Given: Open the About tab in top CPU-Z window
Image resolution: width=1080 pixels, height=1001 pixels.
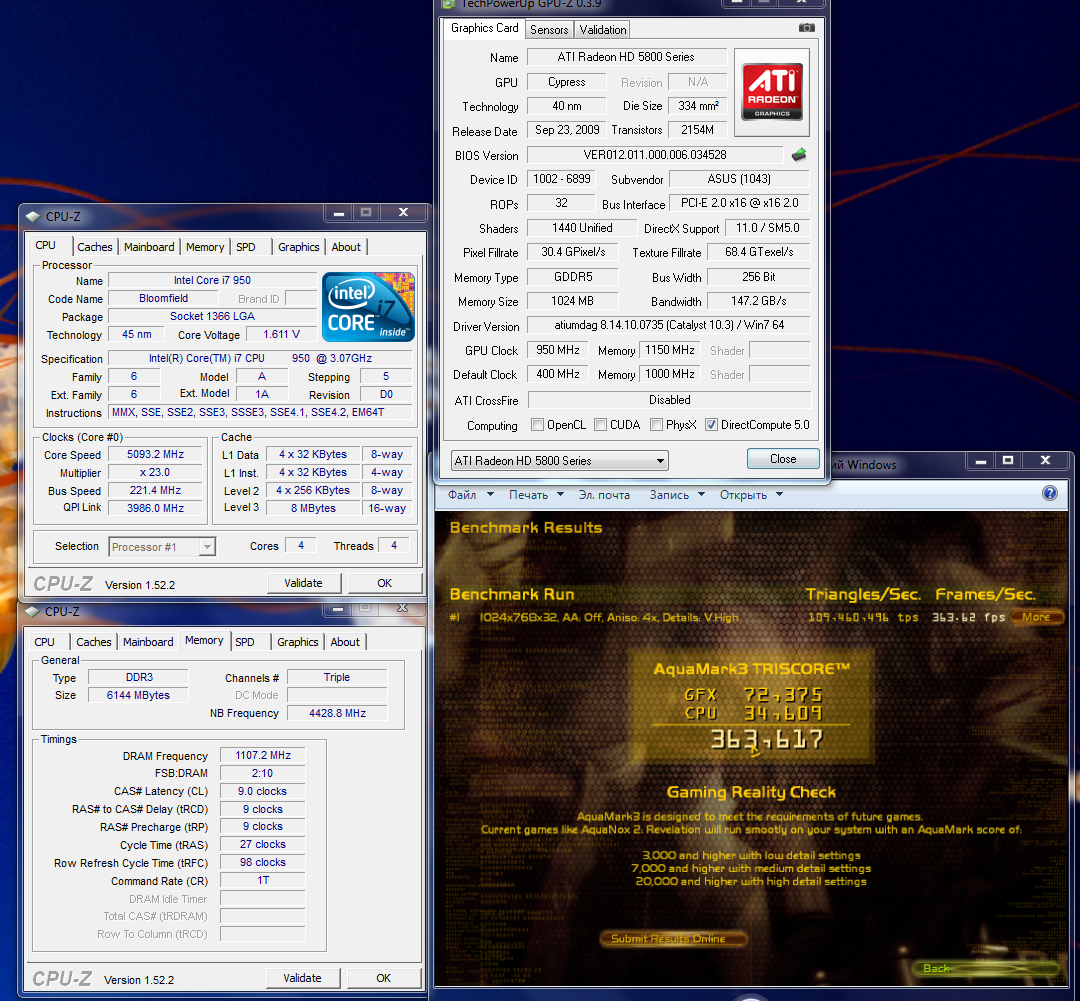Looking at the screenshot, I should (346, 247).
